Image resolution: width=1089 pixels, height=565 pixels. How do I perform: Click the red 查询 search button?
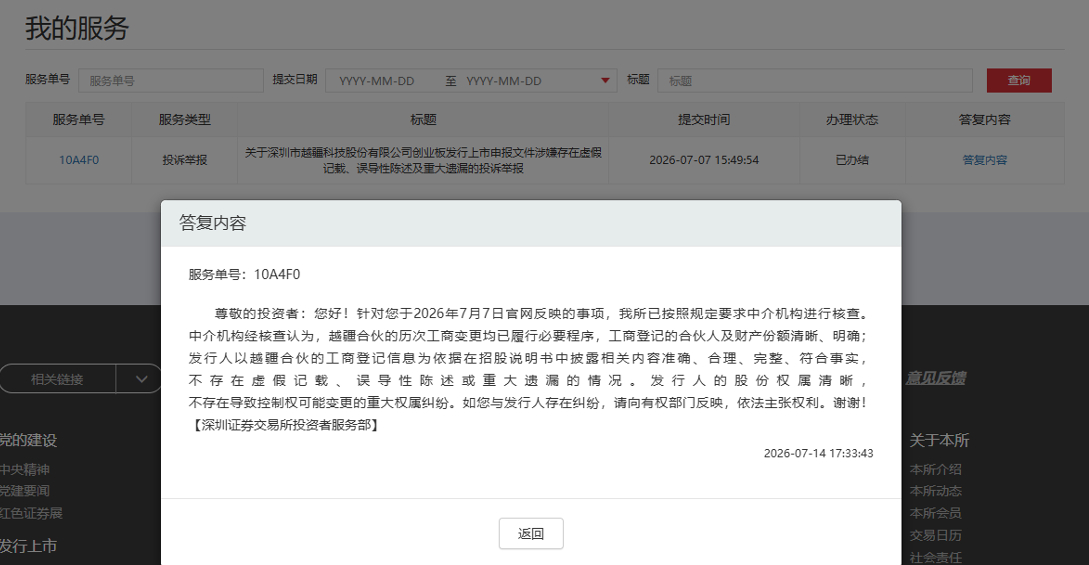pyautogui.click(x=1019, y=81)
